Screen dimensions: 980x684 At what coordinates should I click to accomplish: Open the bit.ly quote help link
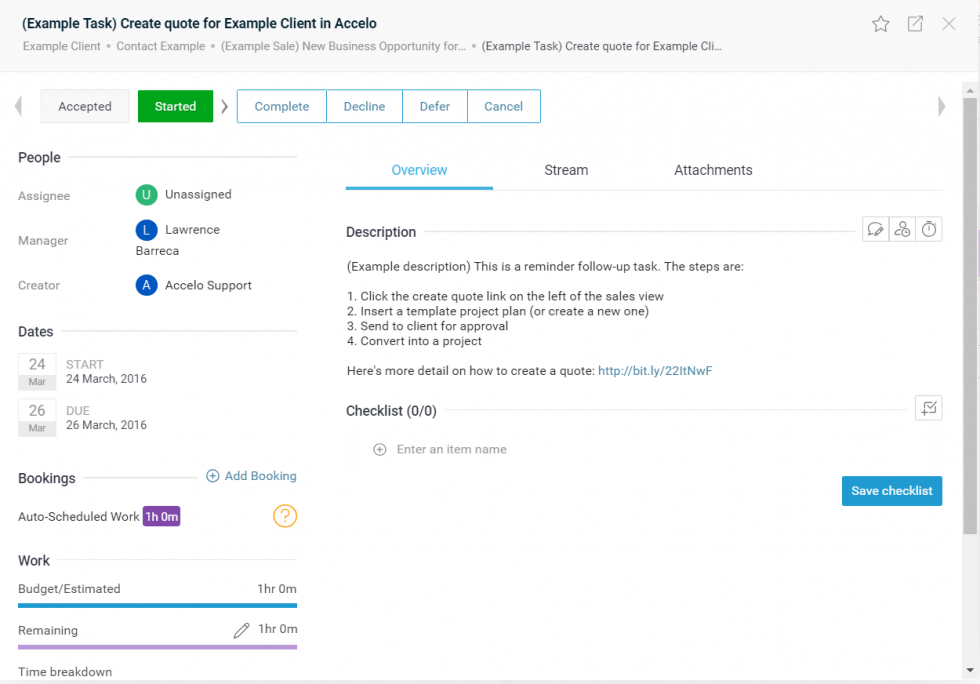coord(655,371)
